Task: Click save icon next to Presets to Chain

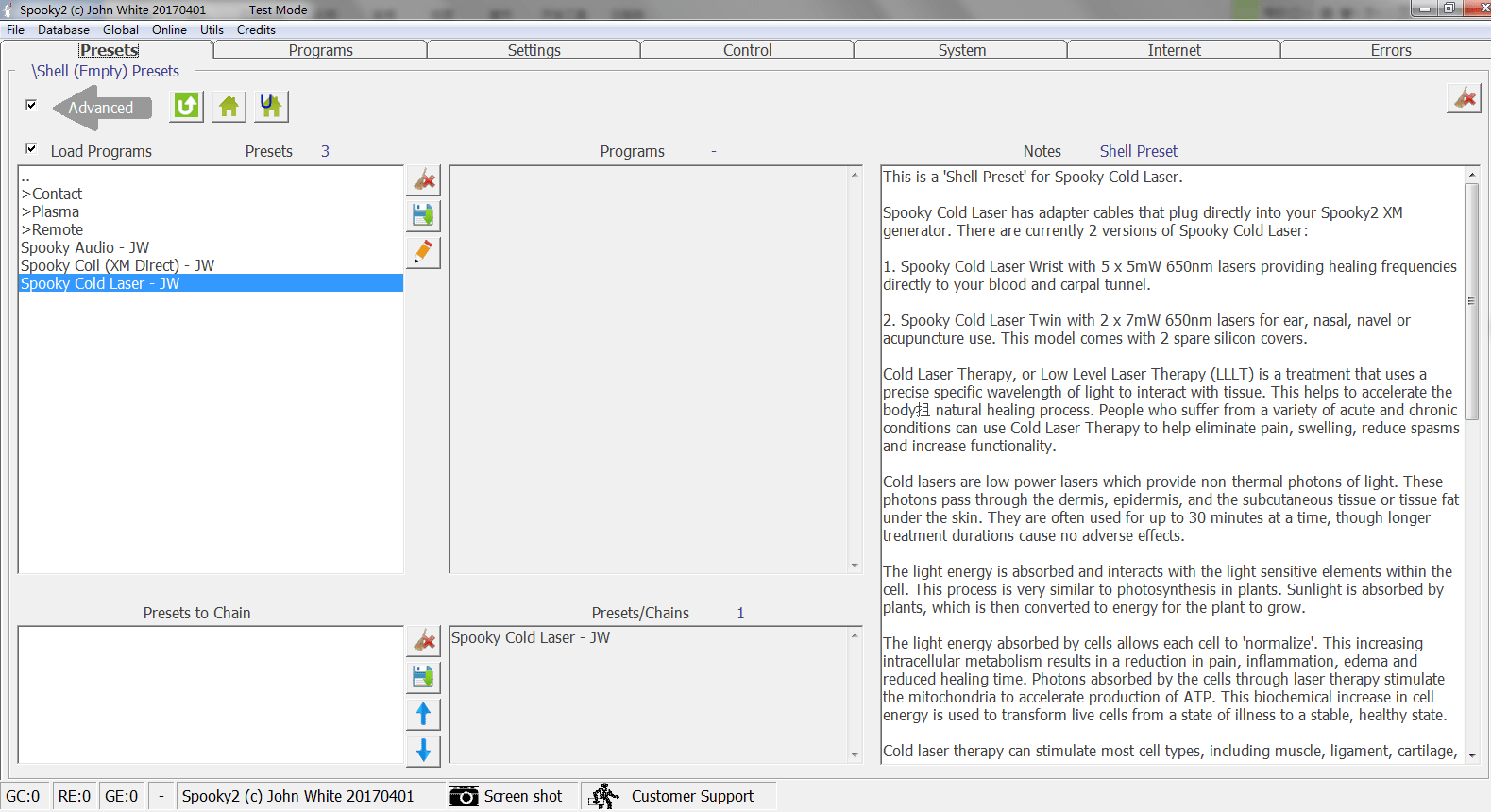Action: (424, 677)
